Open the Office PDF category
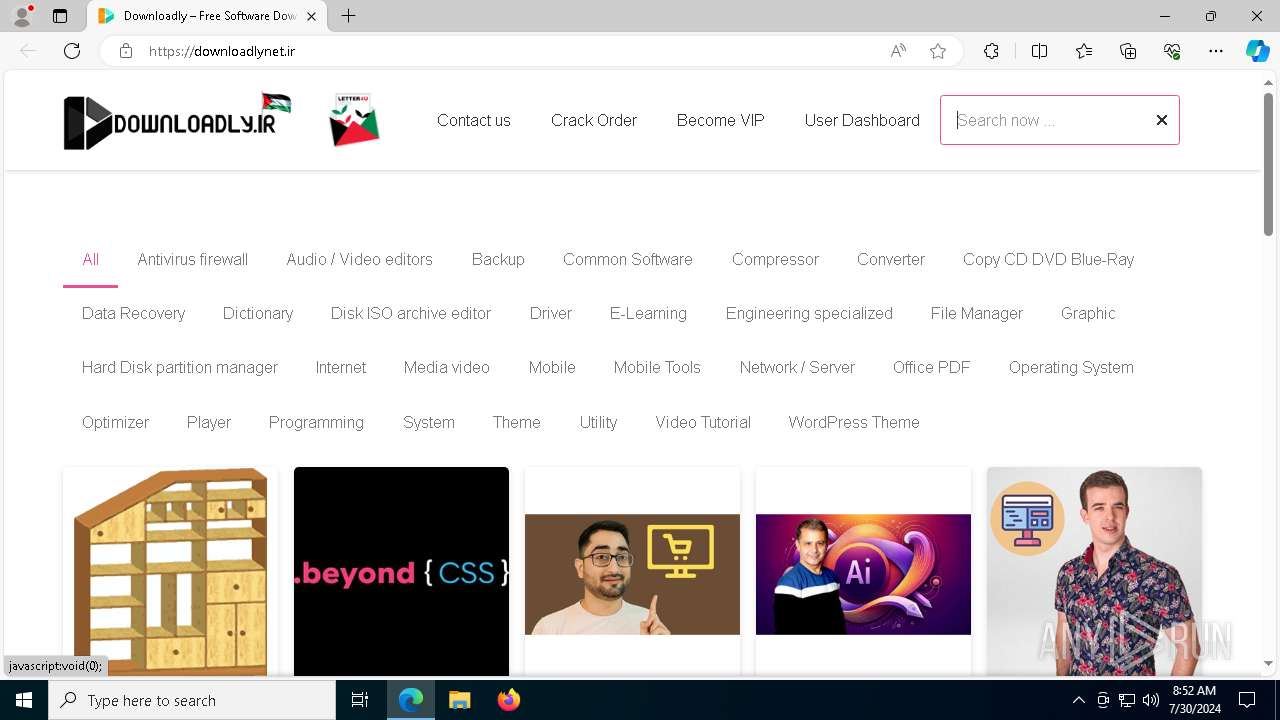1280x720 pixels. [931, 367]
